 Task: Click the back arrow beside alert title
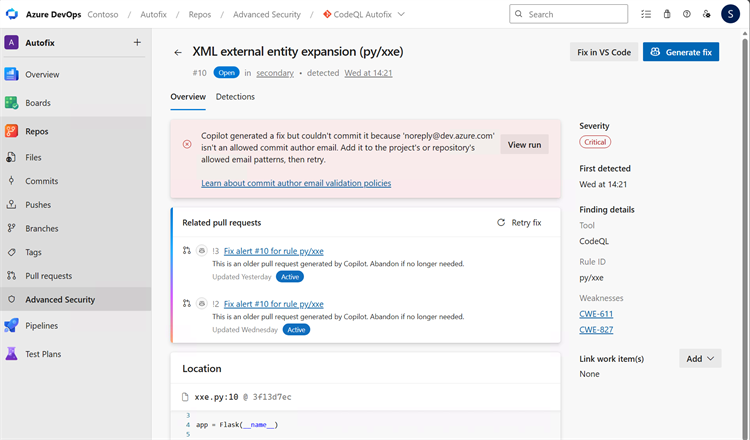coord(178,53)
